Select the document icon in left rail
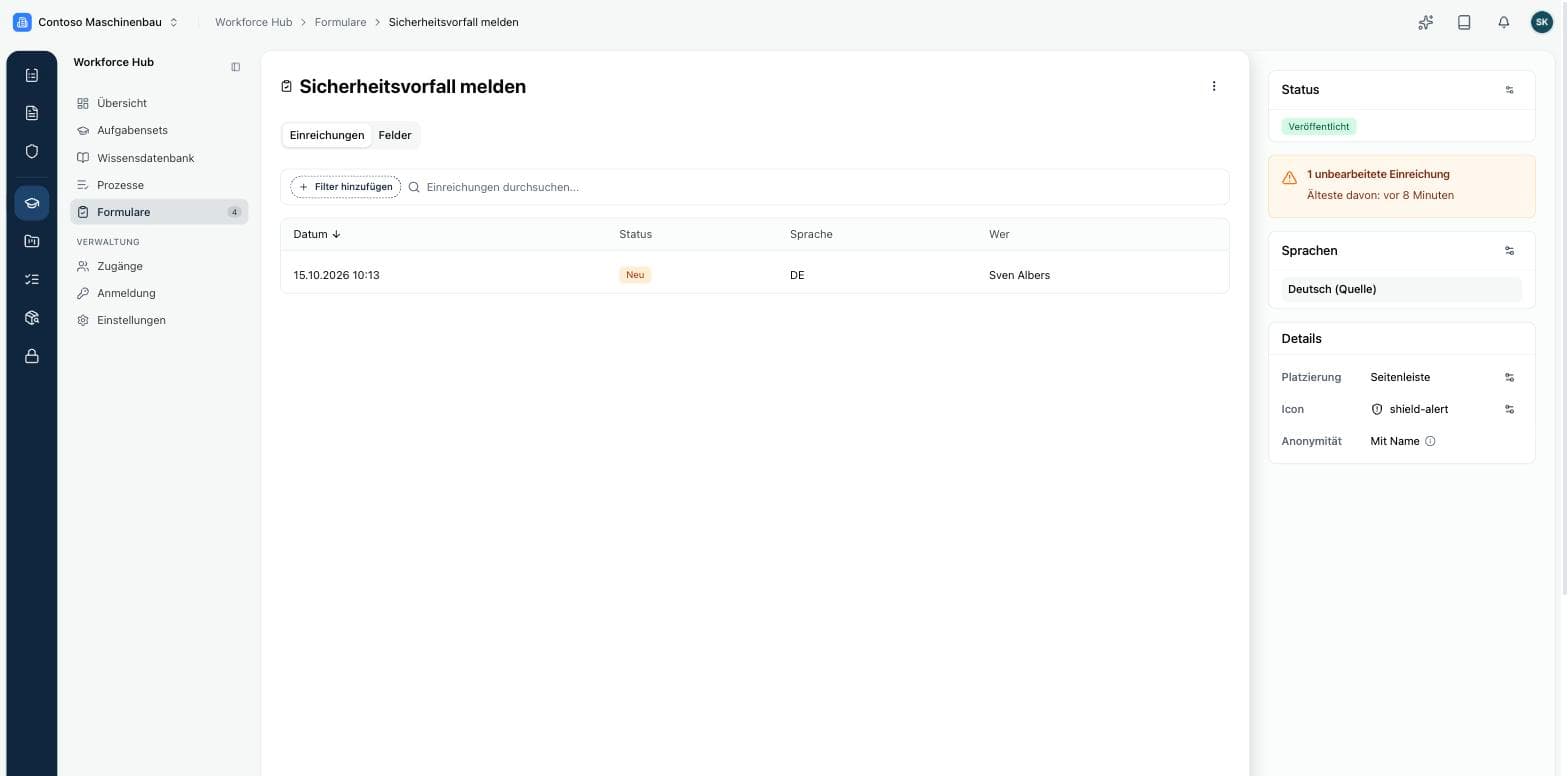 [x=32, y=113]
